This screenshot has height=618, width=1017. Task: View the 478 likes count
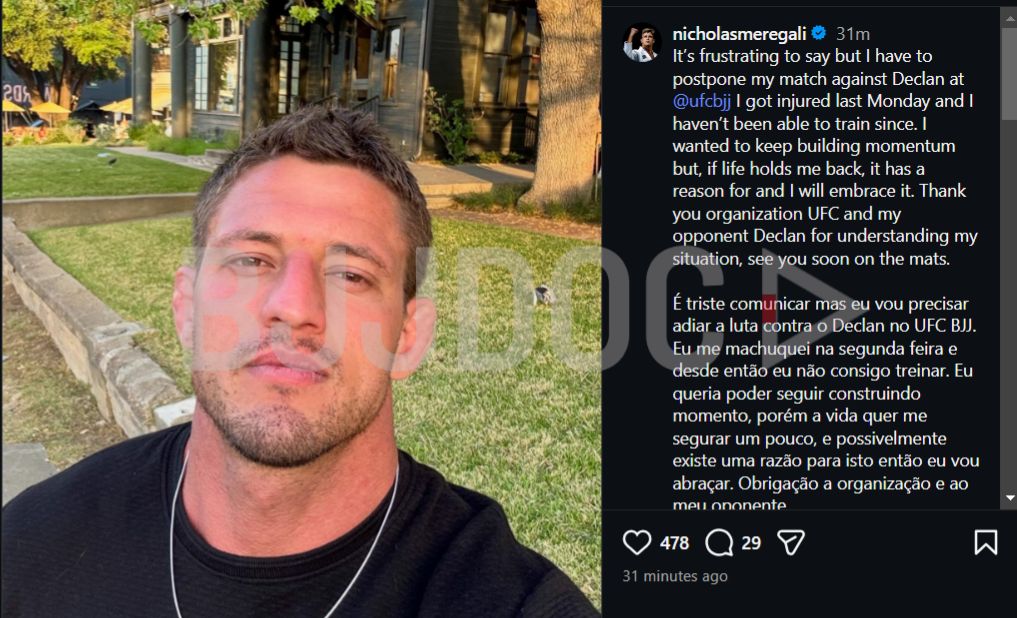[675, 543]
